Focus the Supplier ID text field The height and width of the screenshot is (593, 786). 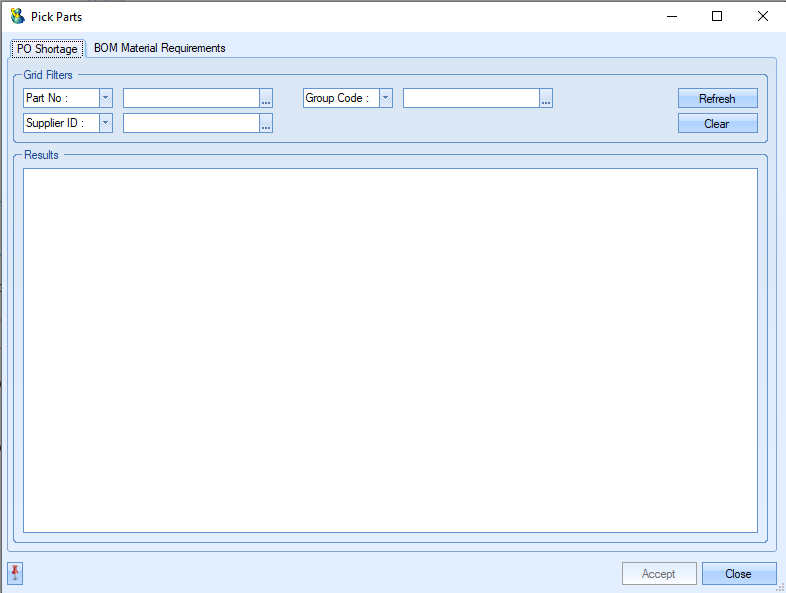[190, 123]
